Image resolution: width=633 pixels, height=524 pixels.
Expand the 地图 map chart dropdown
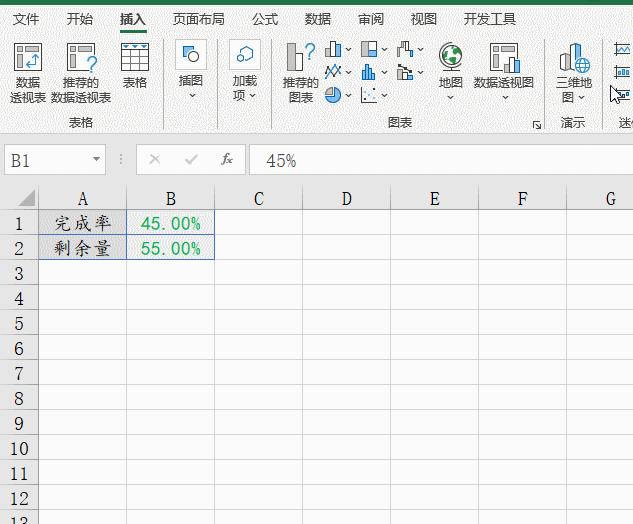[x=451, y=97]
